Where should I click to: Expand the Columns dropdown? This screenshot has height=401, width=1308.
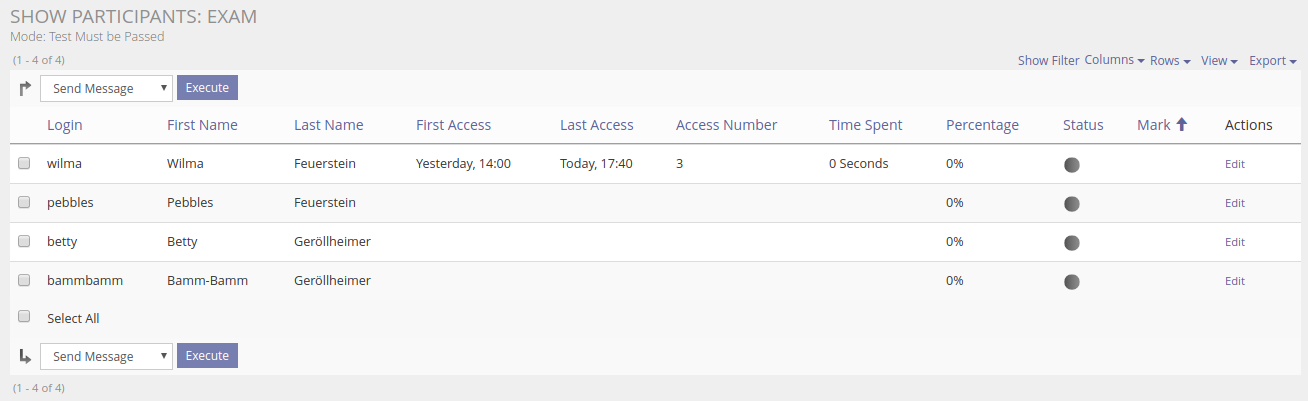(1114, 60)
